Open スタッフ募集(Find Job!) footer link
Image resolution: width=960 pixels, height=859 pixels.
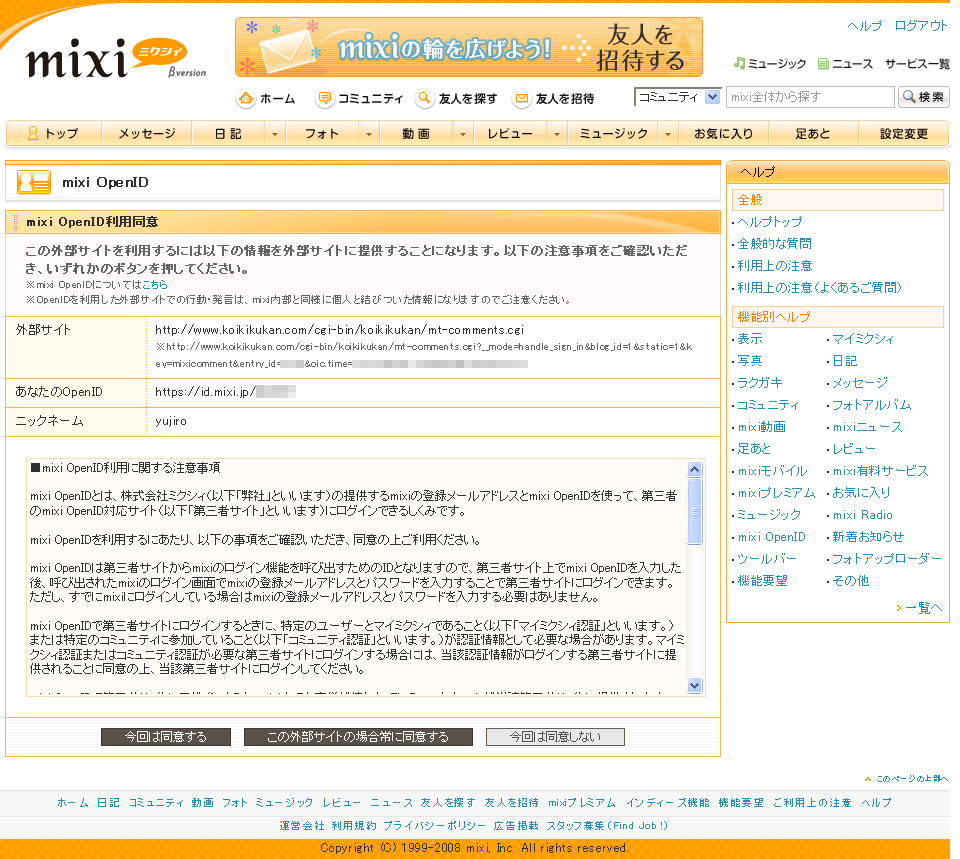pos(607,826)
